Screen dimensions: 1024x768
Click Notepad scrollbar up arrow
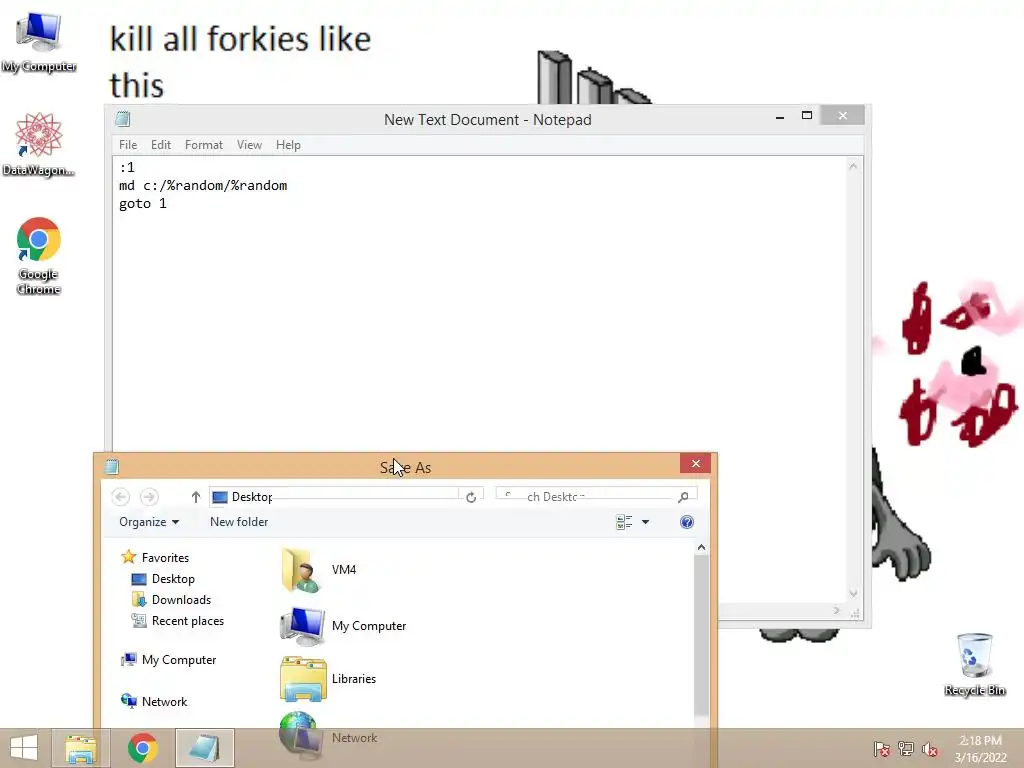(x=853, y=167)
